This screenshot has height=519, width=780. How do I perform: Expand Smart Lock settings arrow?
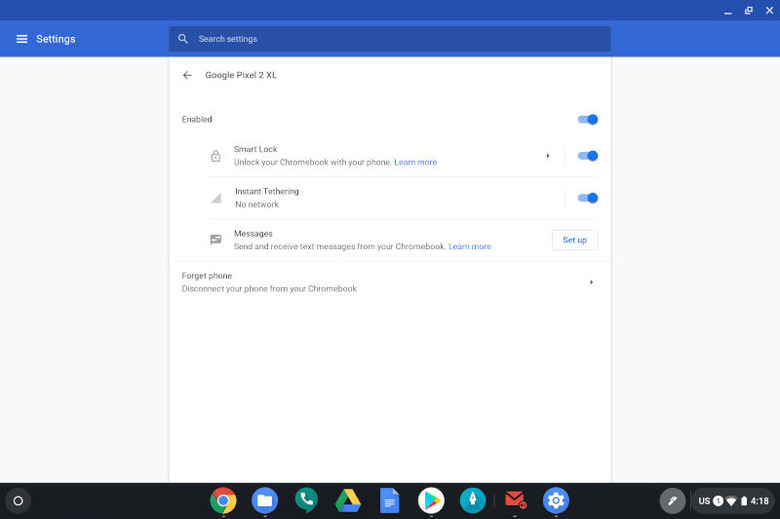(548, 156)
